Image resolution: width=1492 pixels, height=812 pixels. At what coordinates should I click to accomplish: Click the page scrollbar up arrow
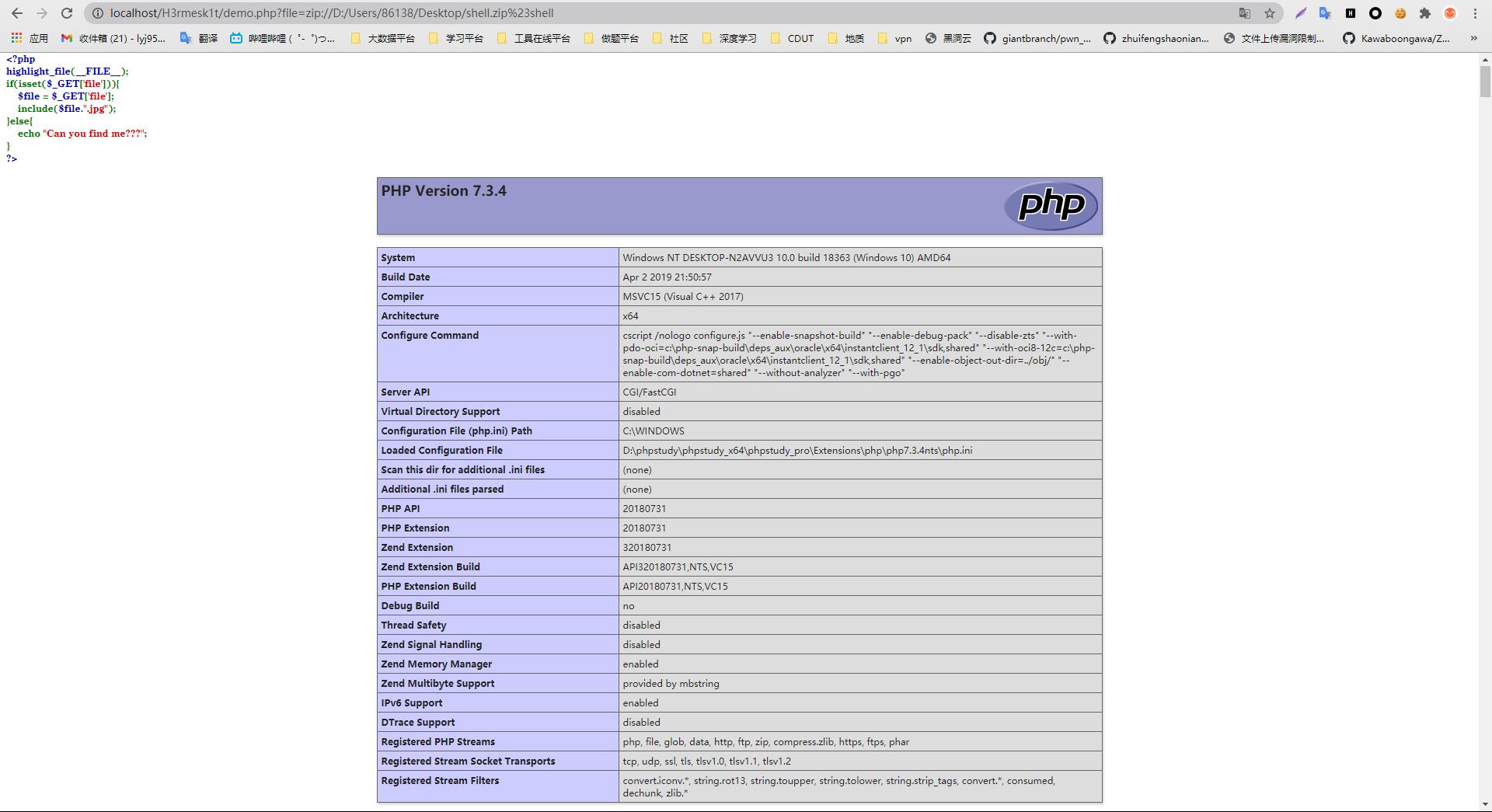tap(1485, 59)
